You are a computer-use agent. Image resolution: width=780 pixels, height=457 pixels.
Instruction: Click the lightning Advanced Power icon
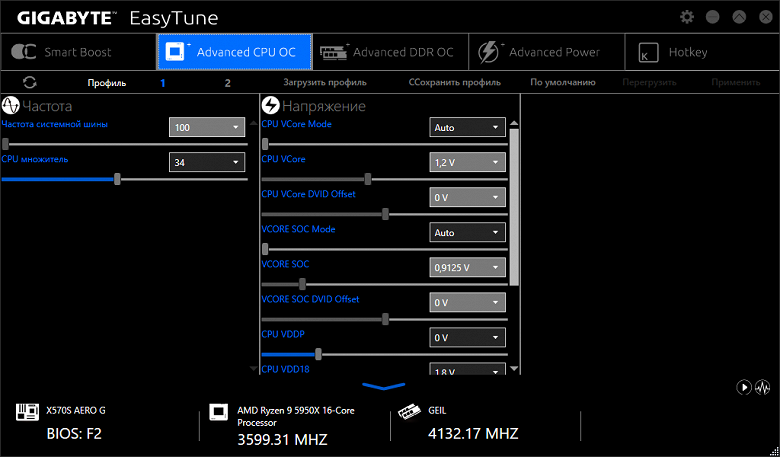[x=488, y=52]
